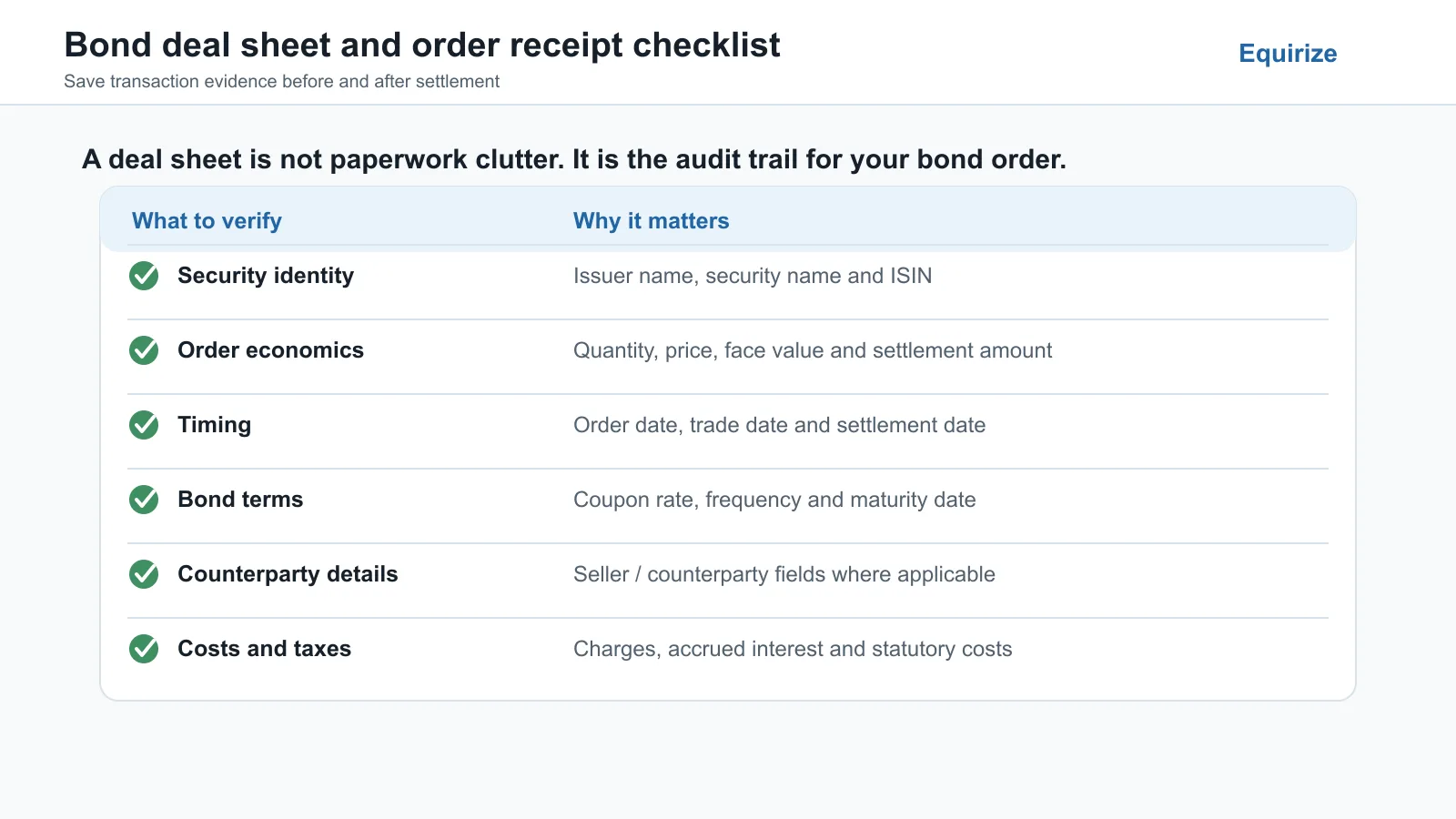Click the checkmark icon next to Bond terms
The width and height of the screenshot is (1456, 819).
point(144,500)
